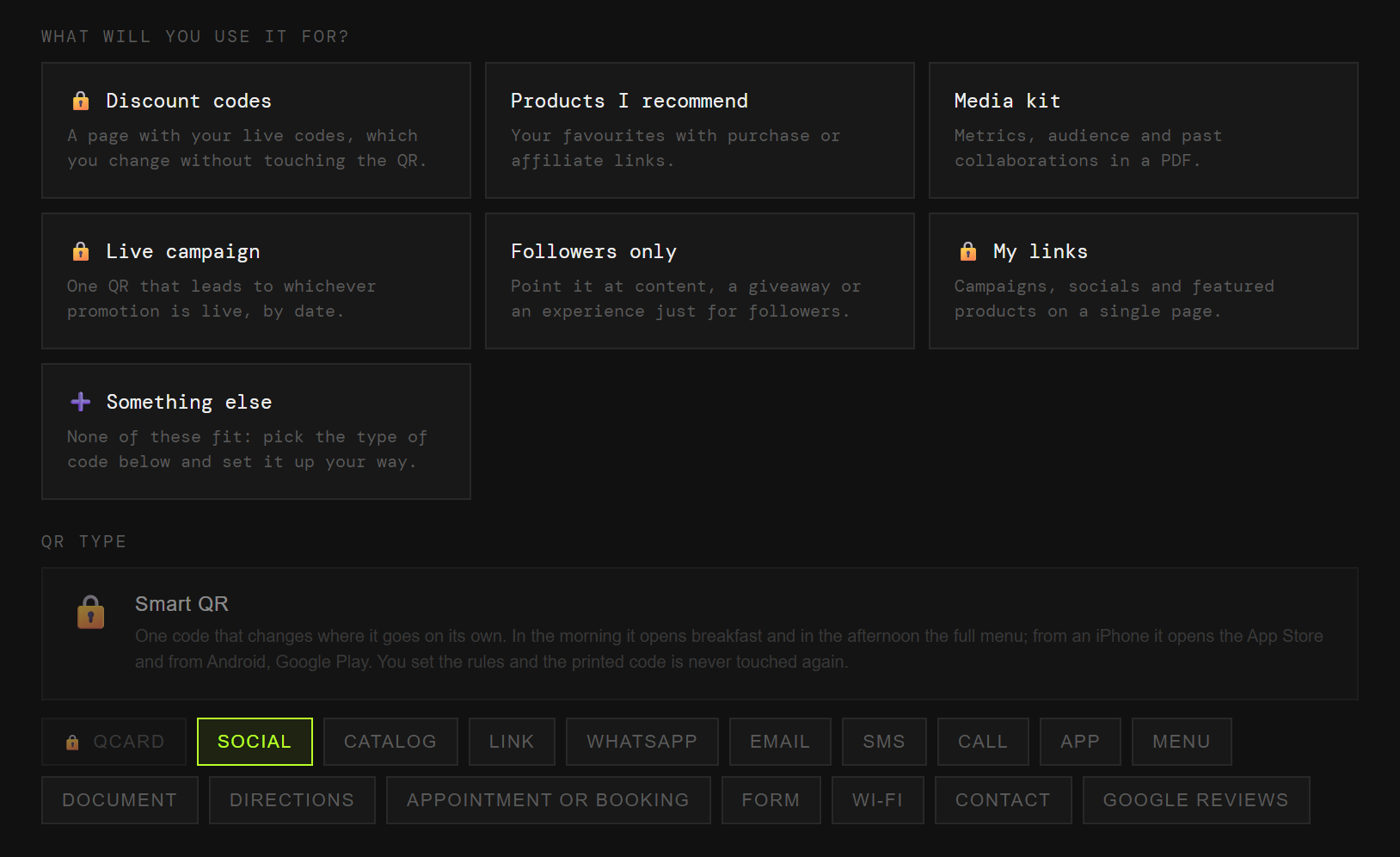The width and height of the screenshot is (1400, 857).
Task: Open the Smart QR locked option
Action: click(700, 633)
